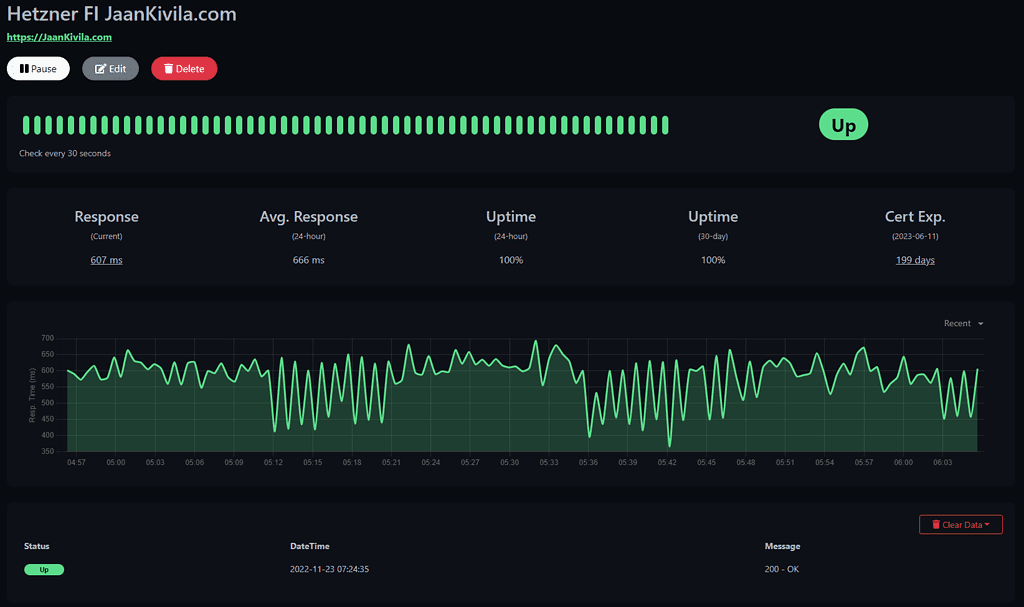Click the Message column header
Screen dimensions: 1024x607
pyautogui.click(x=782, y=546)
